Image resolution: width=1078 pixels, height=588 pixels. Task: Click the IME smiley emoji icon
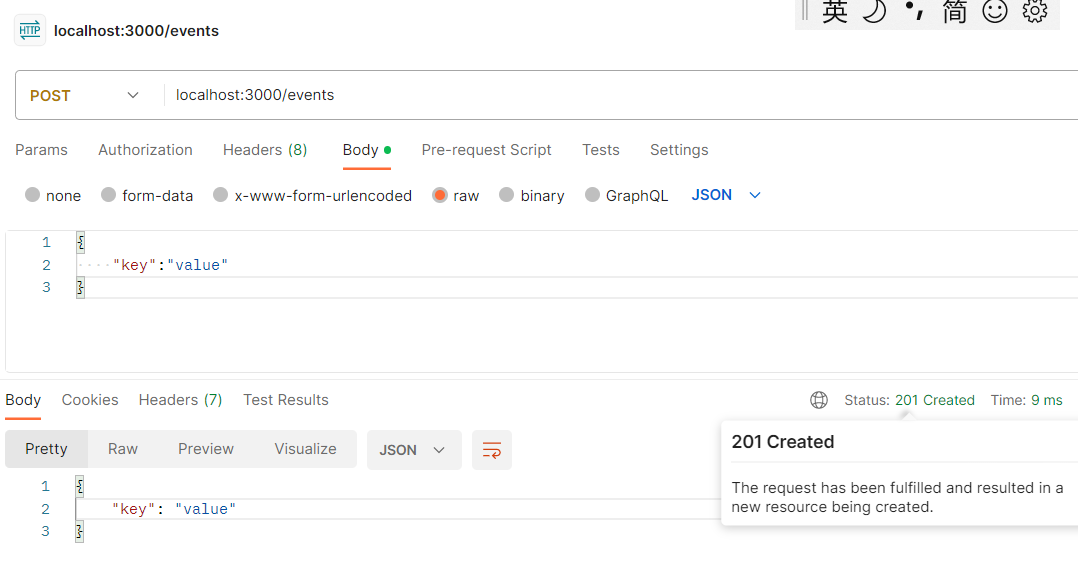(x=994, y=12)
